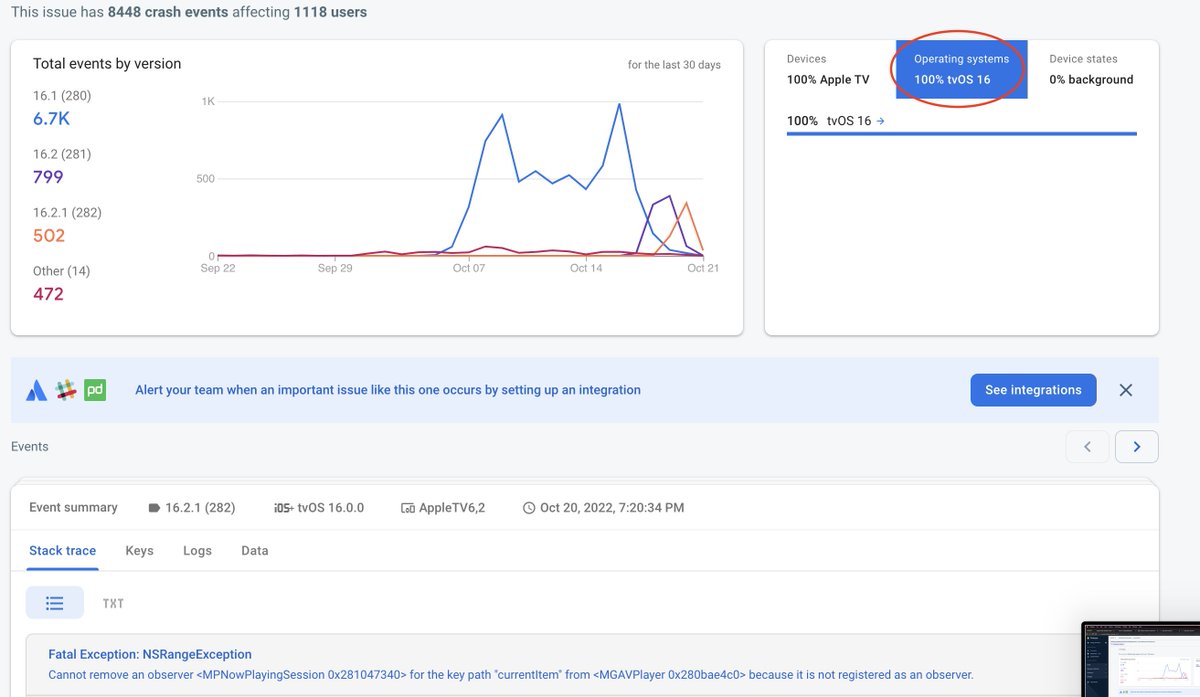Switch to the Stack trace tab
This screenshot has height=697, width=1200.
click(62, 551)
